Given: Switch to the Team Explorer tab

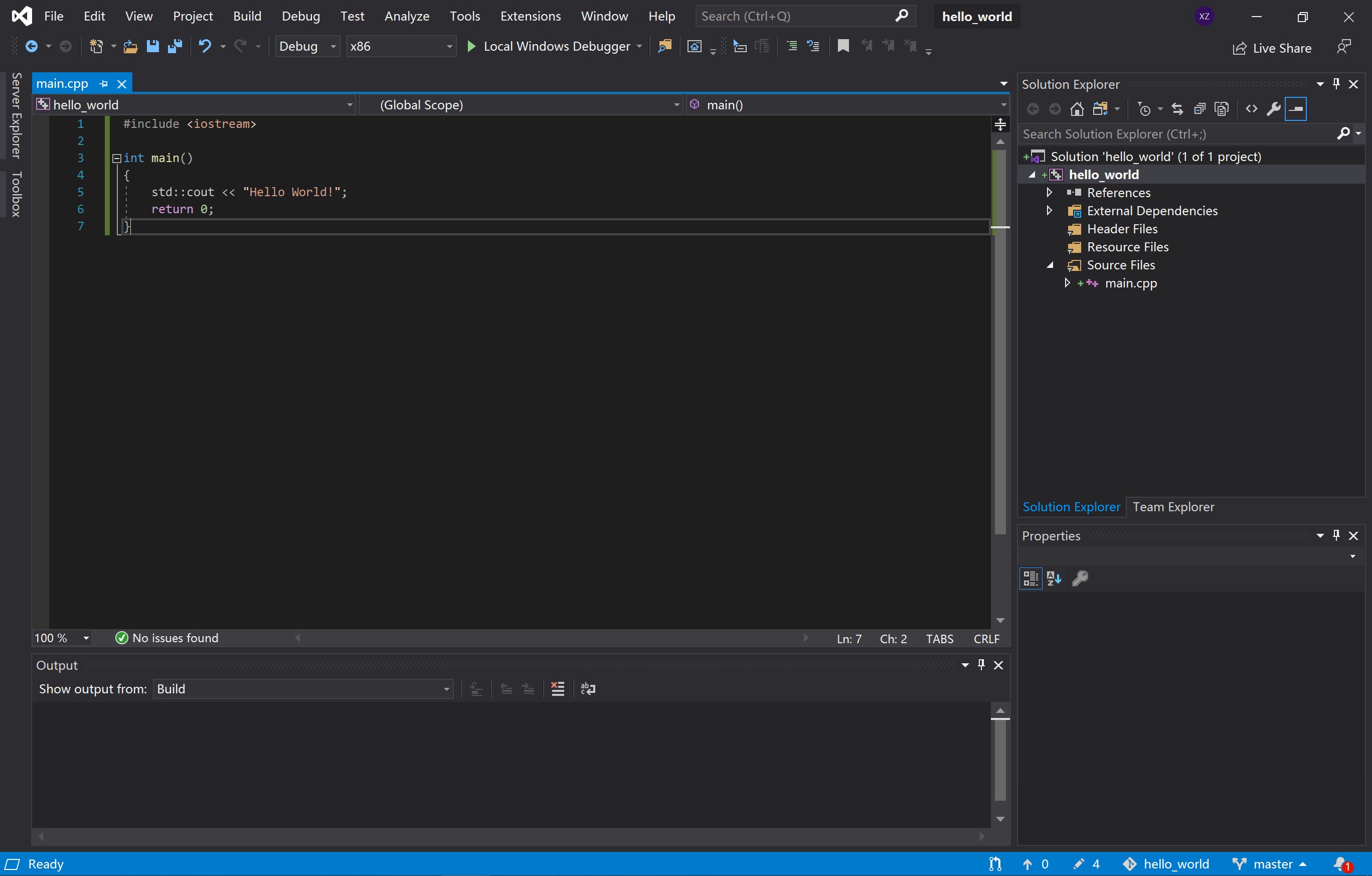Looking at the screenshot, I should [1173, 507].
